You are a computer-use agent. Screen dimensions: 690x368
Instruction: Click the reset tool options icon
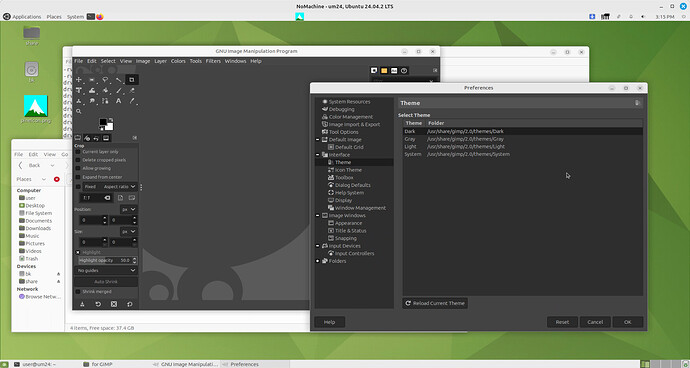130,304
